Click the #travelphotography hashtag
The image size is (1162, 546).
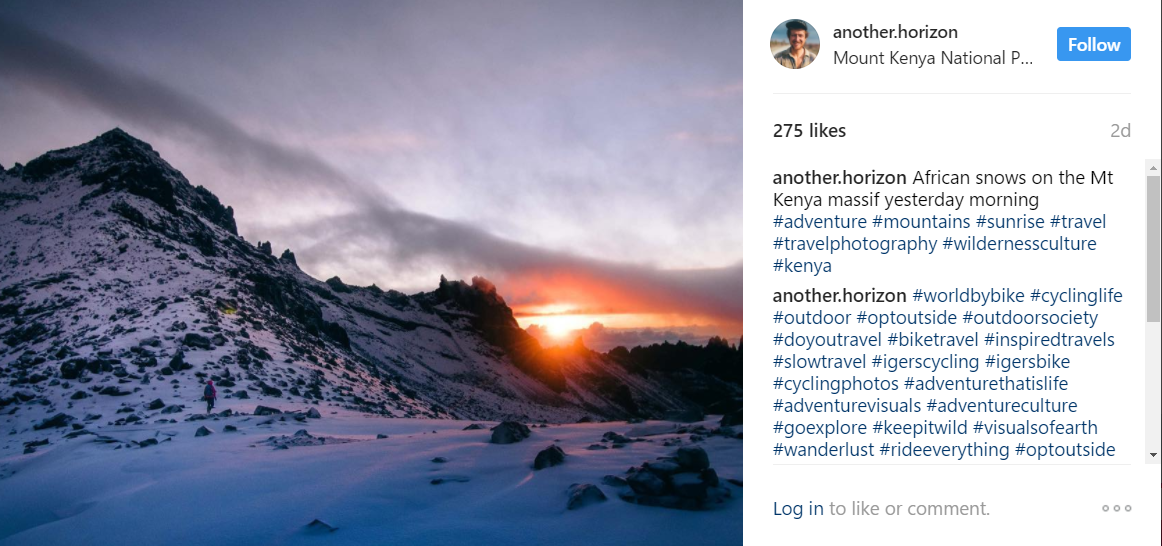855,244
